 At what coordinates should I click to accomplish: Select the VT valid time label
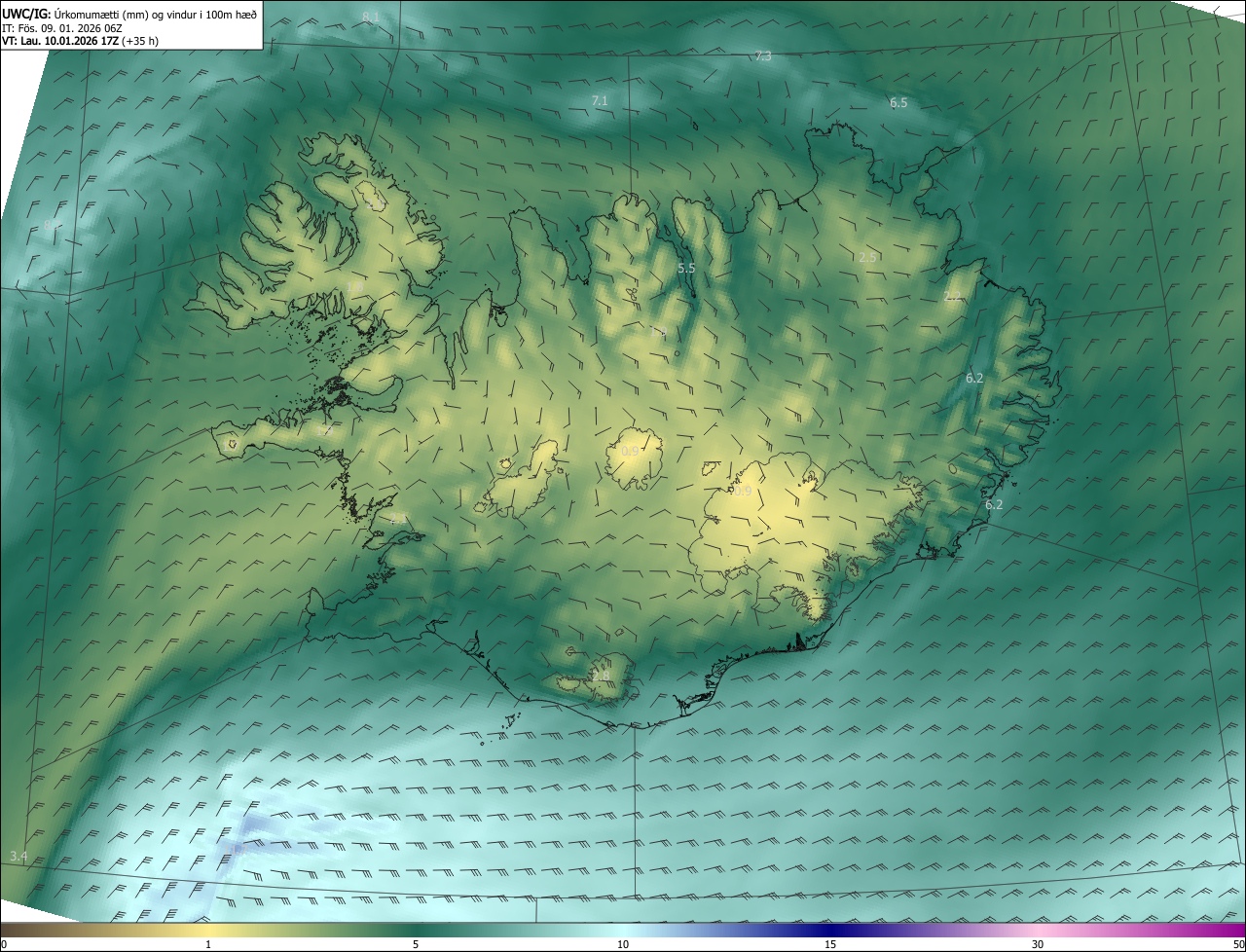click(x=80, y=41)
